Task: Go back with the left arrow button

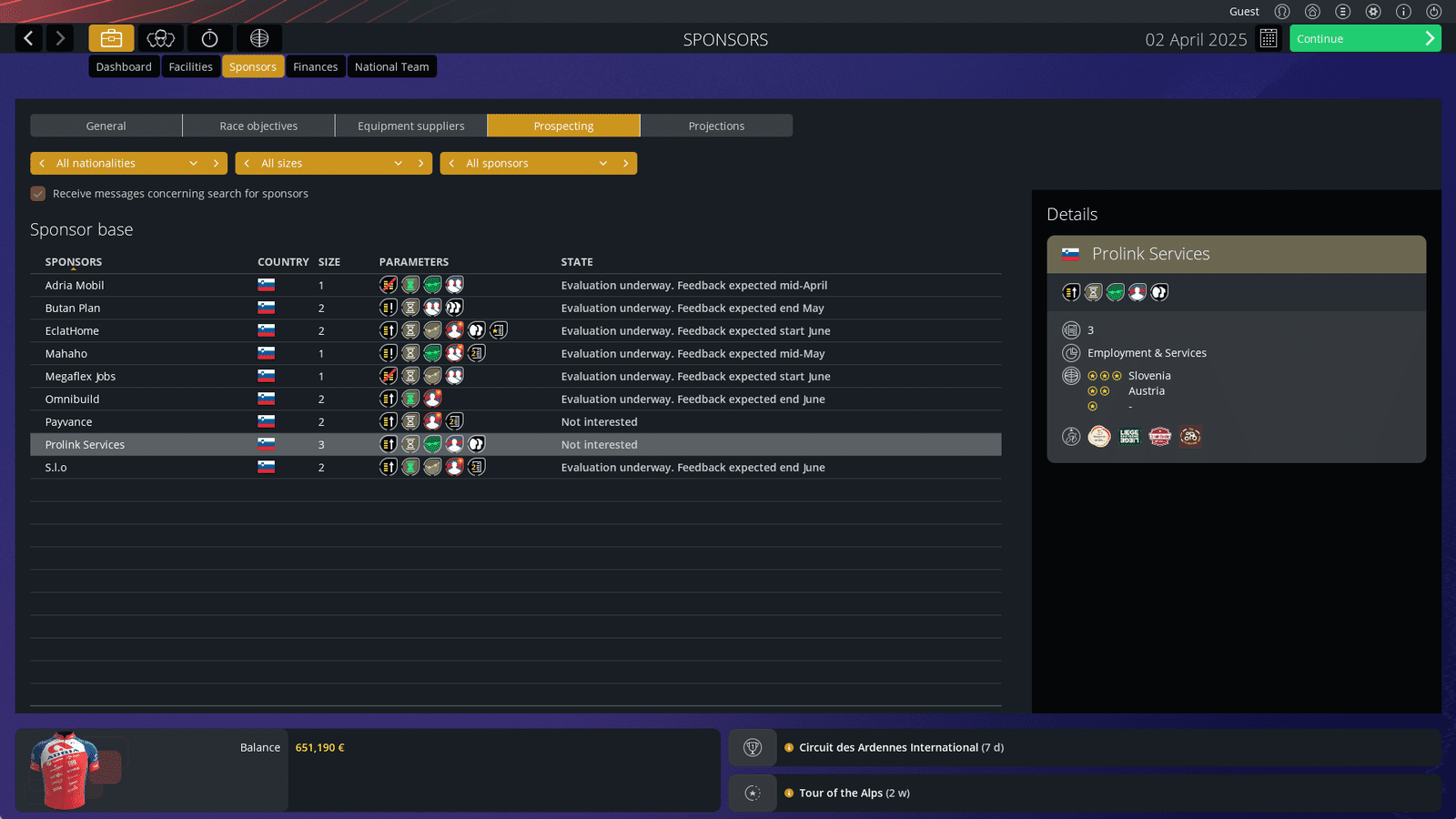Action: point(29,38)
